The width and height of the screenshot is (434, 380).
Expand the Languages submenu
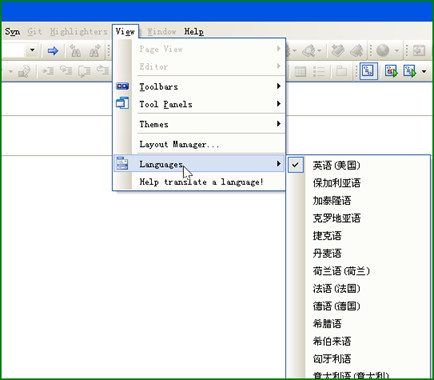[x=279, y=164]
